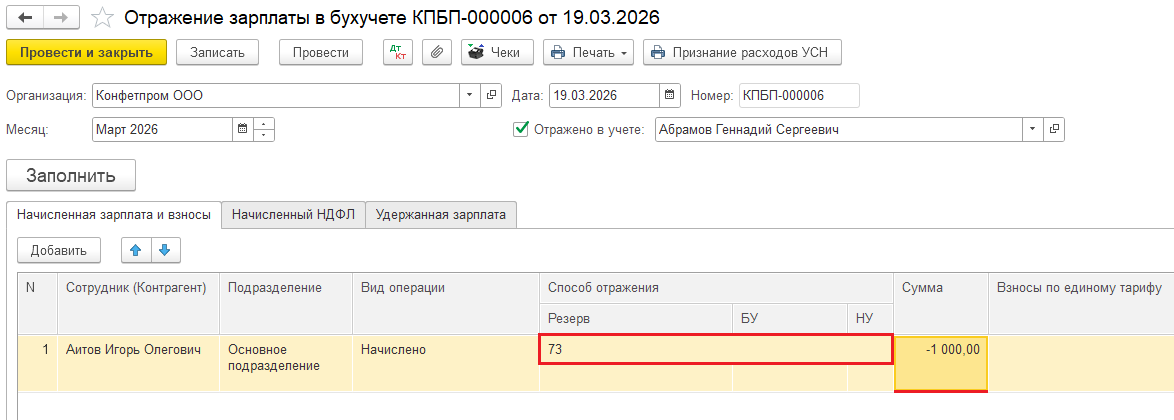The image size is (1174, 420).
Task: Focus the Дата input field
Action: [605, 95]
